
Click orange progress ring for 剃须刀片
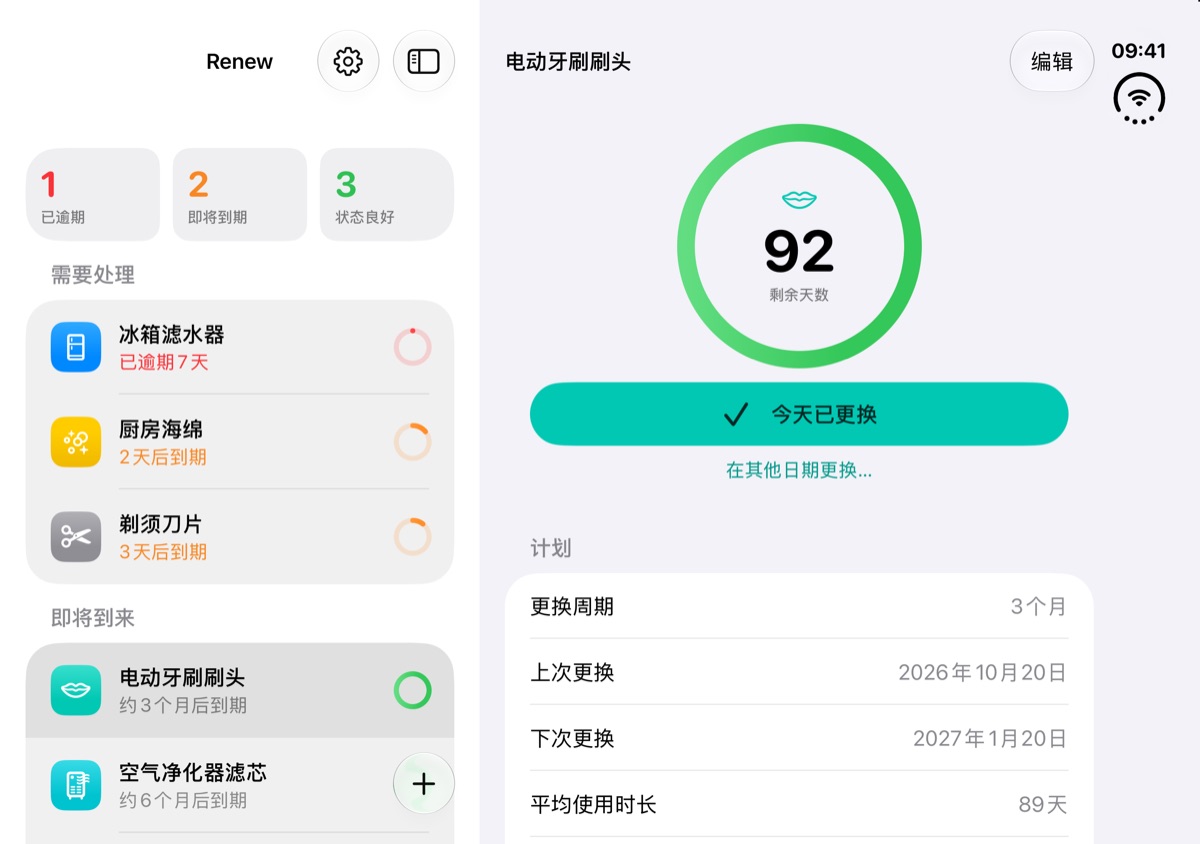(412, 537)
